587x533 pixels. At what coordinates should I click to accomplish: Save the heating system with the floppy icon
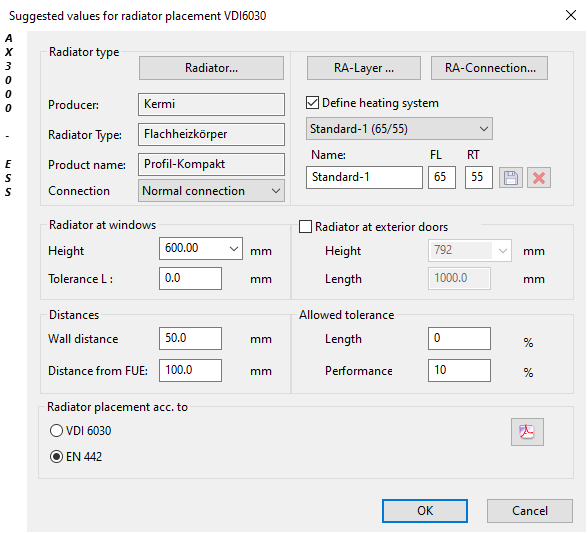pos(511,178)
